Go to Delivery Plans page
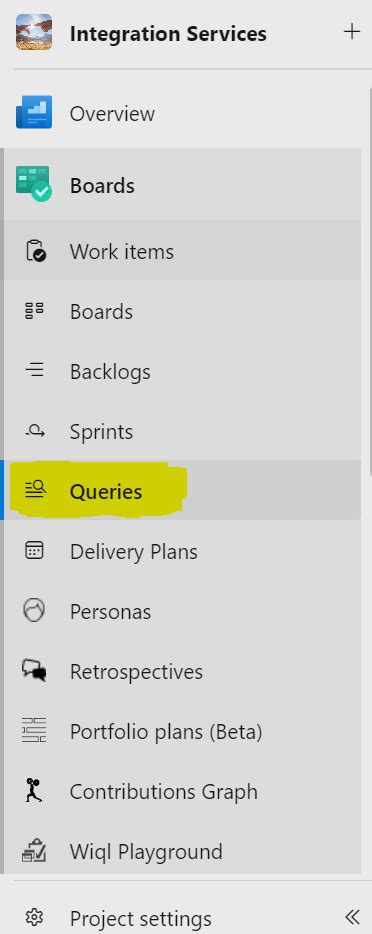The image size is (372, 934). (183, 551)
